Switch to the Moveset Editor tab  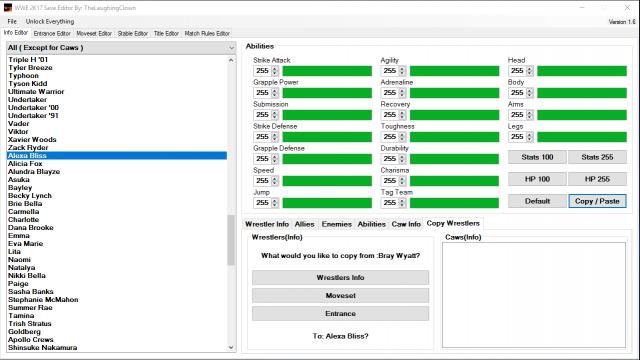(x=94, y=33)
